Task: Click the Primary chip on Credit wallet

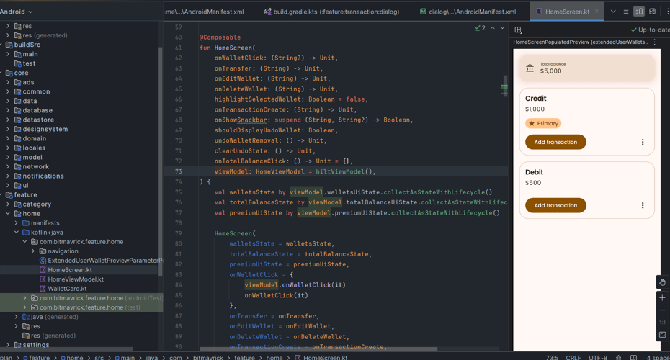Action: point(543,123)
